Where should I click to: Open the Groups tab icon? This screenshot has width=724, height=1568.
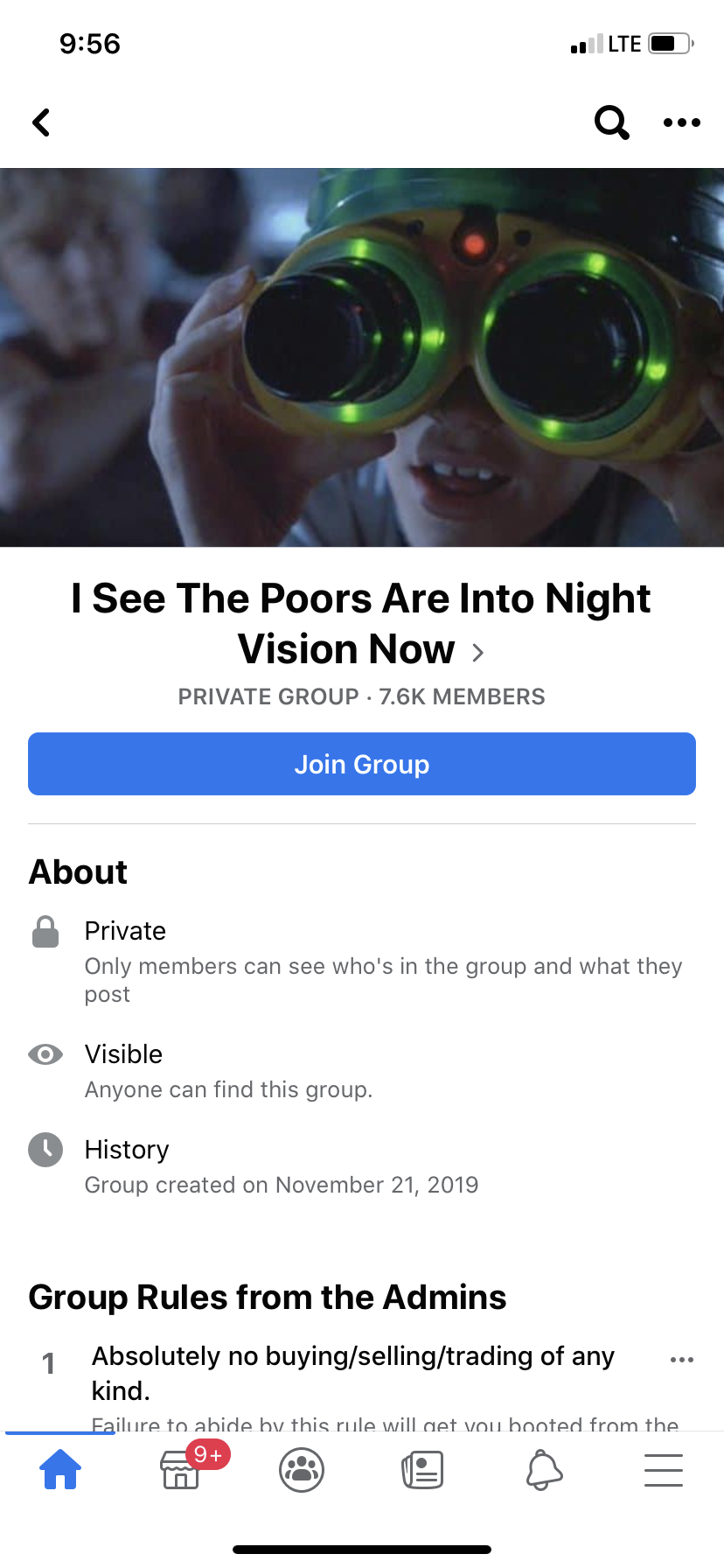pos(302,1470)
